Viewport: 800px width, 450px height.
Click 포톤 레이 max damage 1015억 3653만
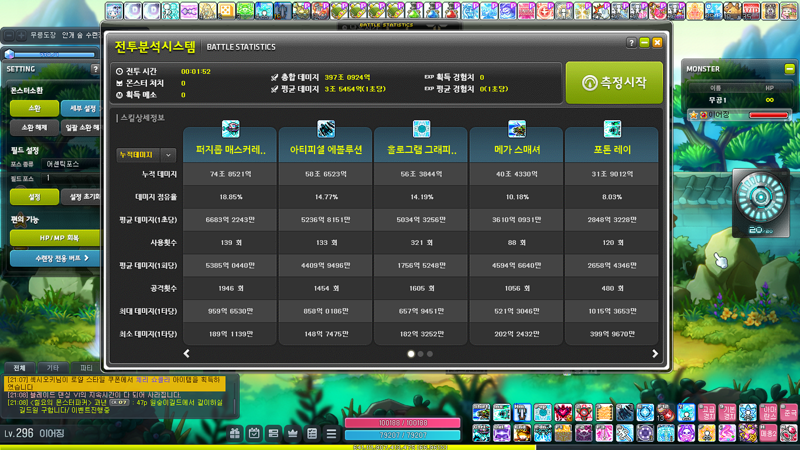612,311
